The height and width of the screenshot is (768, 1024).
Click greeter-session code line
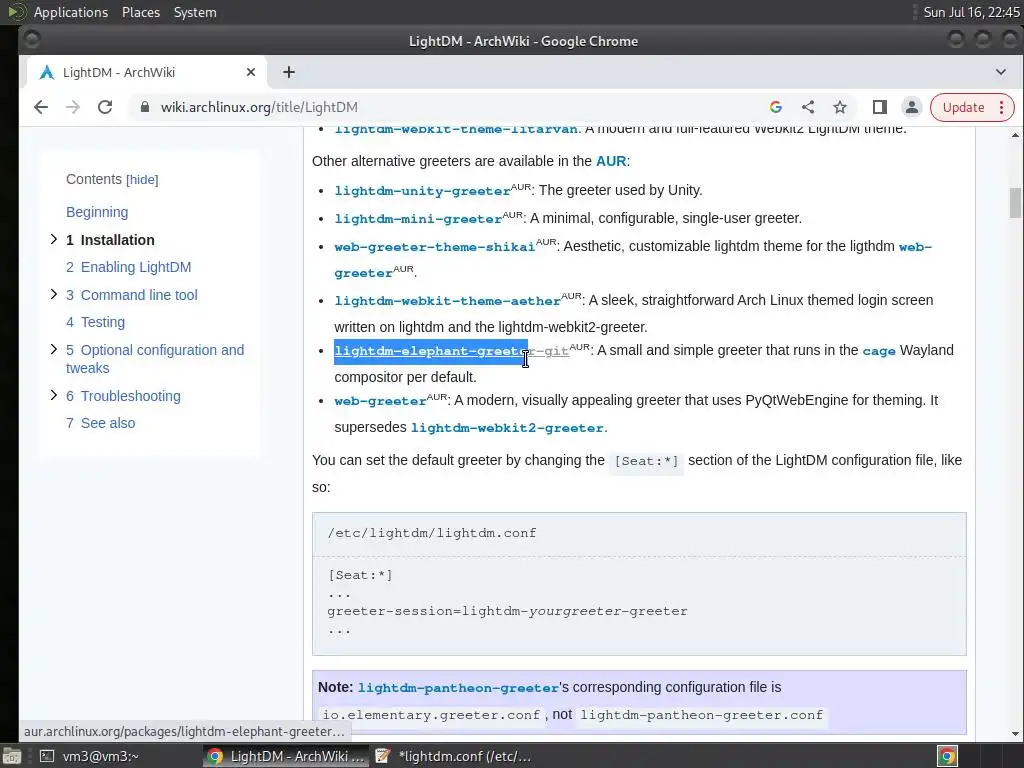(507, 611)
